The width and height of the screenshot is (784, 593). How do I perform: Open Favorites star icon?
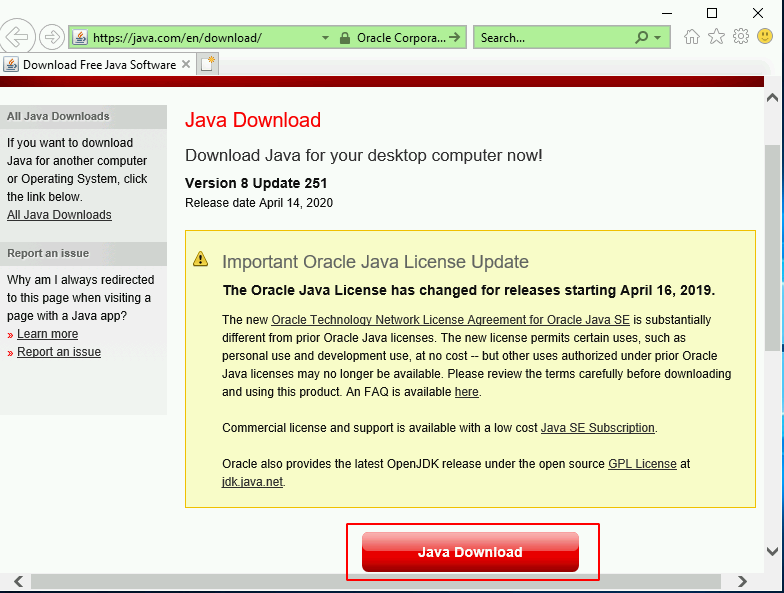point(716,36)
